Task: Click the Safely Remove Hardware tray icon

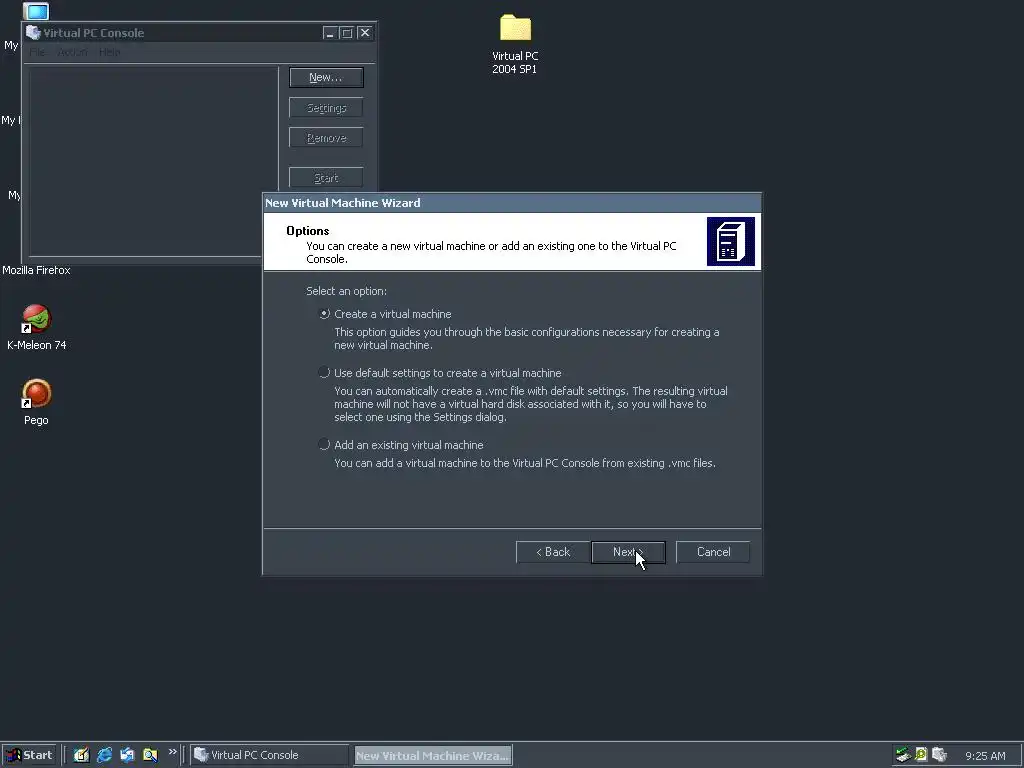Action: point(903,755)
